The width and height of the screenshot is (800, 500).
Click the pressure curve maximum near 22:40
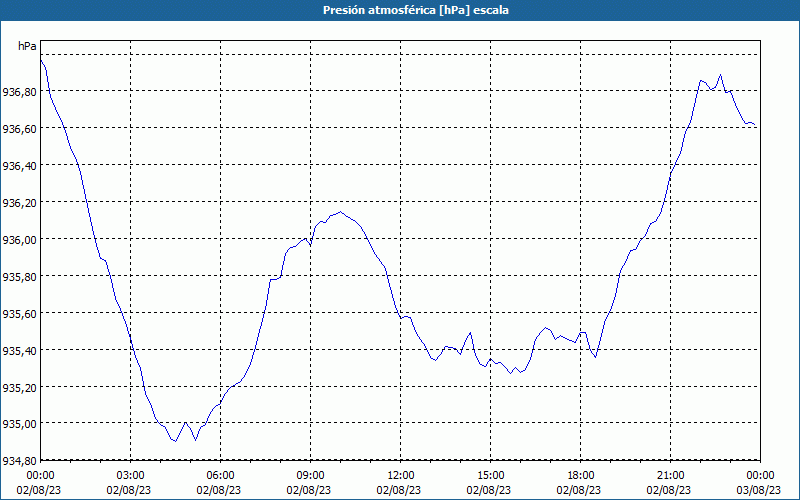pyautogui.click(x=720, y=75)
